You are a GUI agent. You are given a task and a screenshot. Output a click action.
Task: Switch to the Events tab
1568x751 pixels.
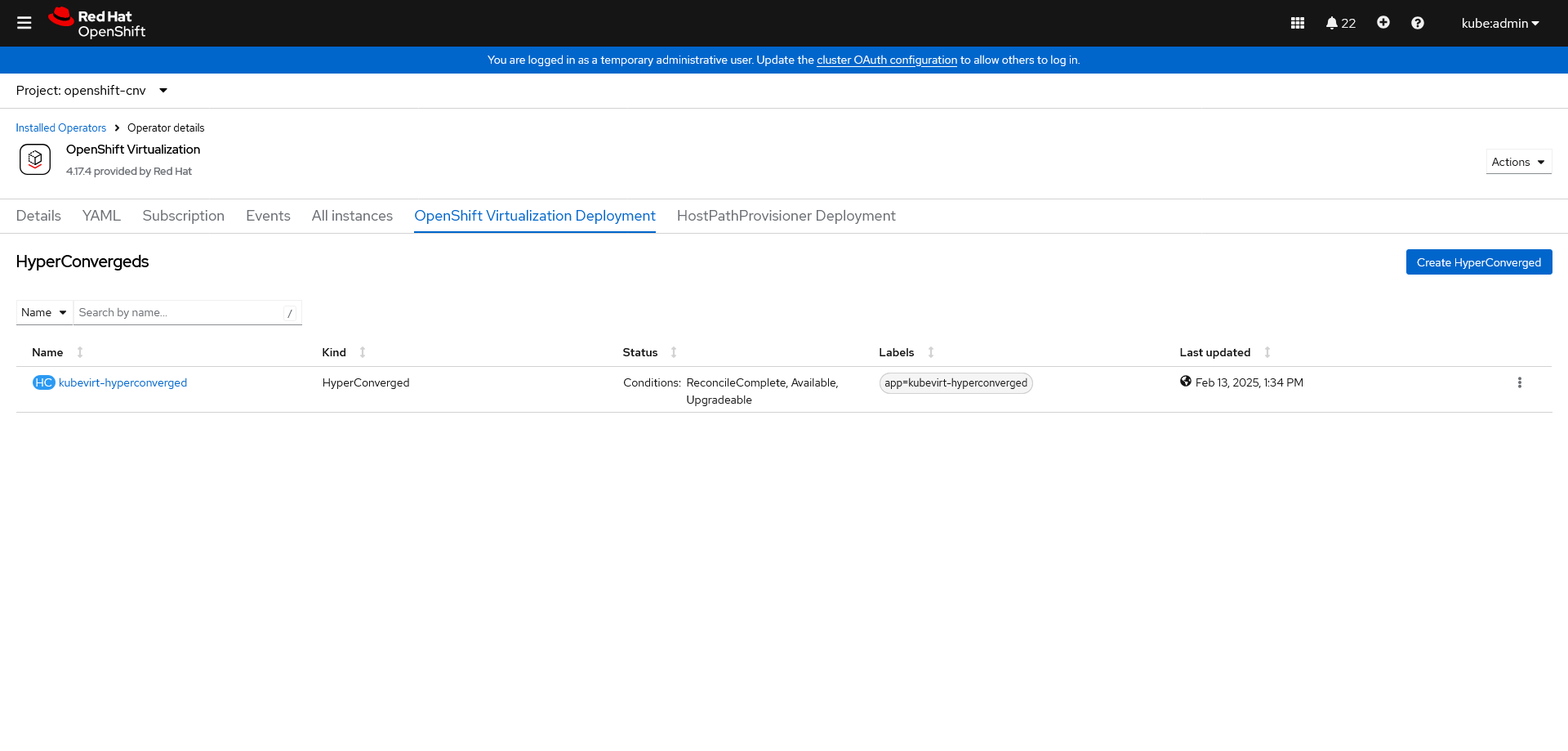point(268,216)
